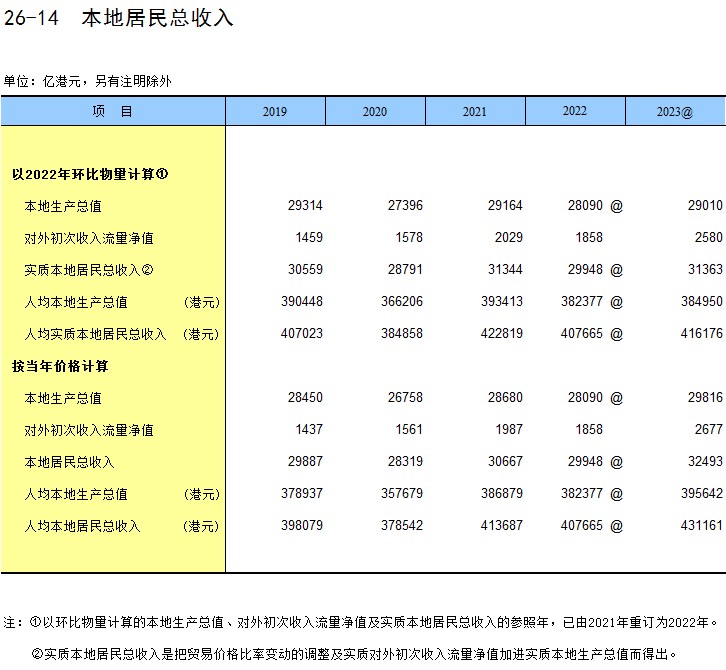Click the value 390448
The image size is (726, 670).
pyautogui.click(x=302, y=302)
